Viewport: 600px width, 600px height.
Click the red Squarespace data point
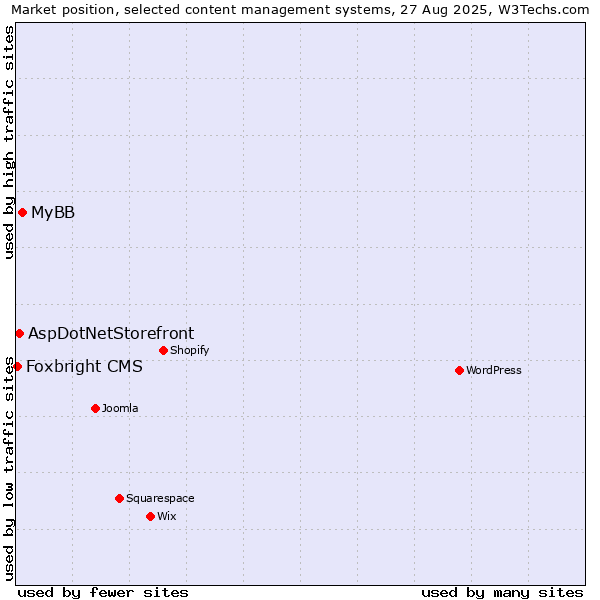pyautogui.click(x=119, y=499)
